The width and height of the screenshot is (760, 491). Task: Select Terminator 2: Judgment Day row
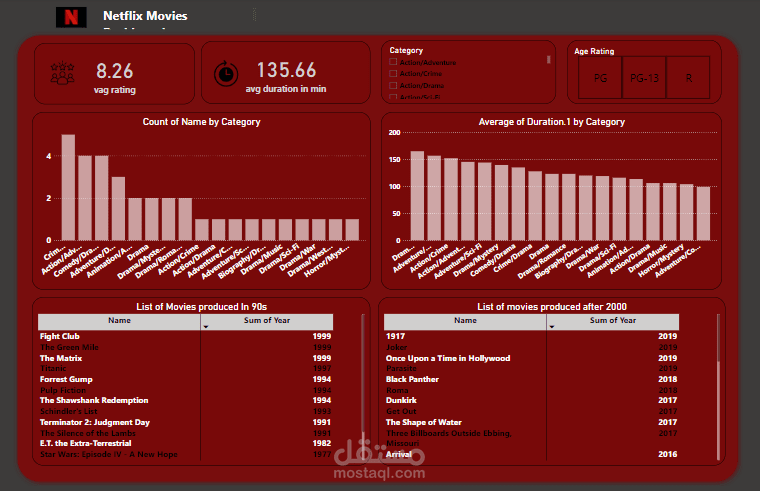coord(186,423)
